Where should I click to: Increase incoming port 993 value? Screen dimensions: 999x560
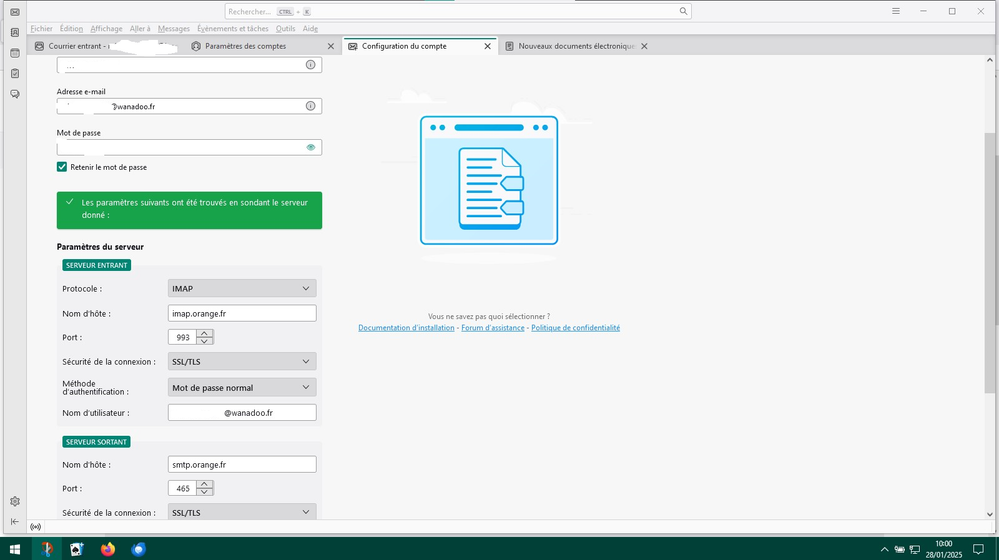[x=205, y=333]
